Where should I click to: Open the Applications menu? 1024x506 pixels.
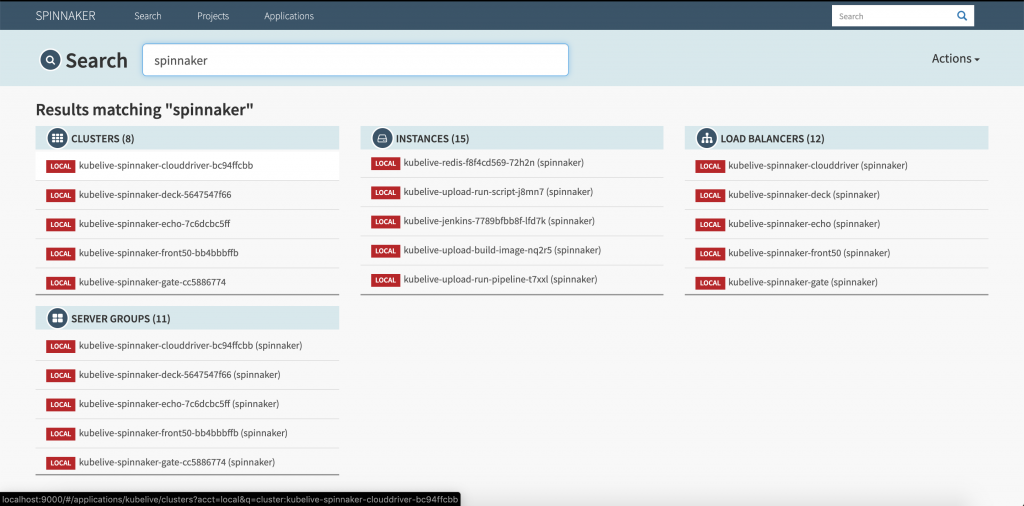tap(288, 16)
